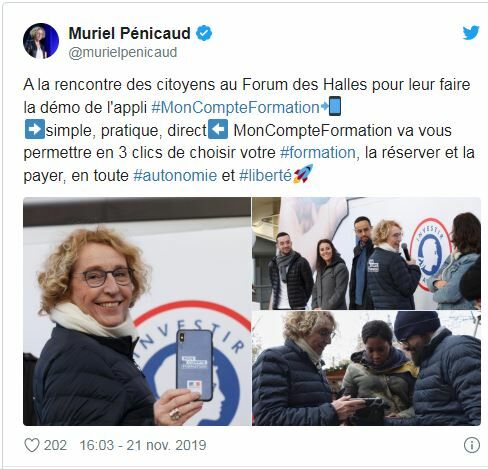
Task: Open the photo with microphone speech
Action: click(366, 253)
